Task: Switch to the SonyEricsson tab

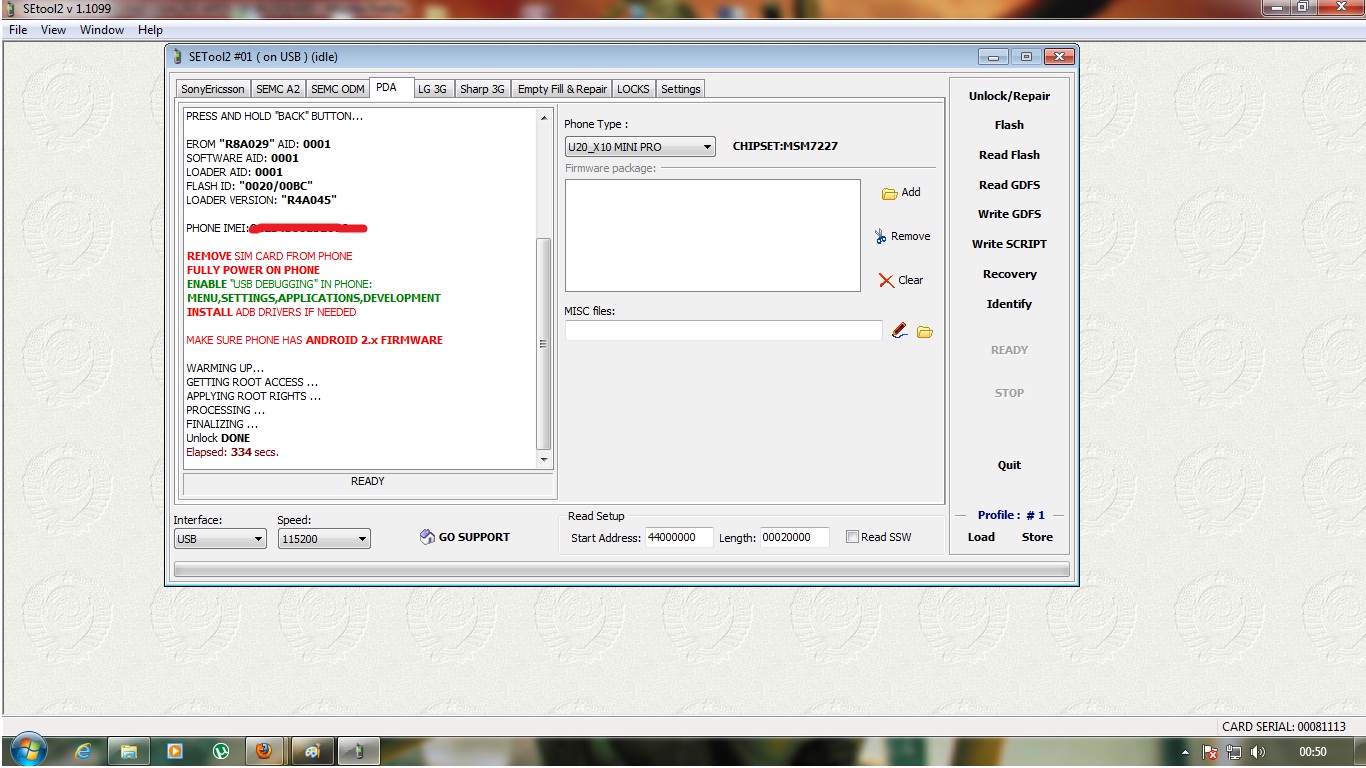Action: [213, 89]
